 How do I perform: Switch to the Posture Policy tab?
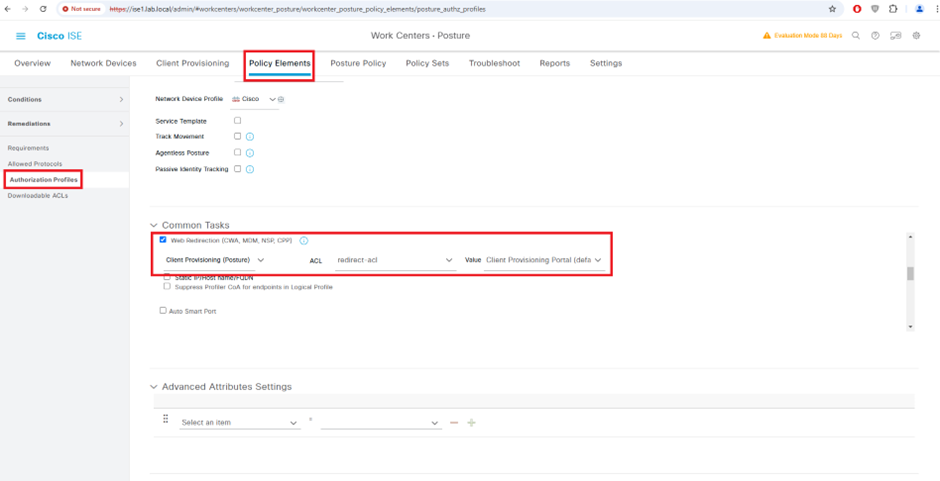click(x=358, y=63)
